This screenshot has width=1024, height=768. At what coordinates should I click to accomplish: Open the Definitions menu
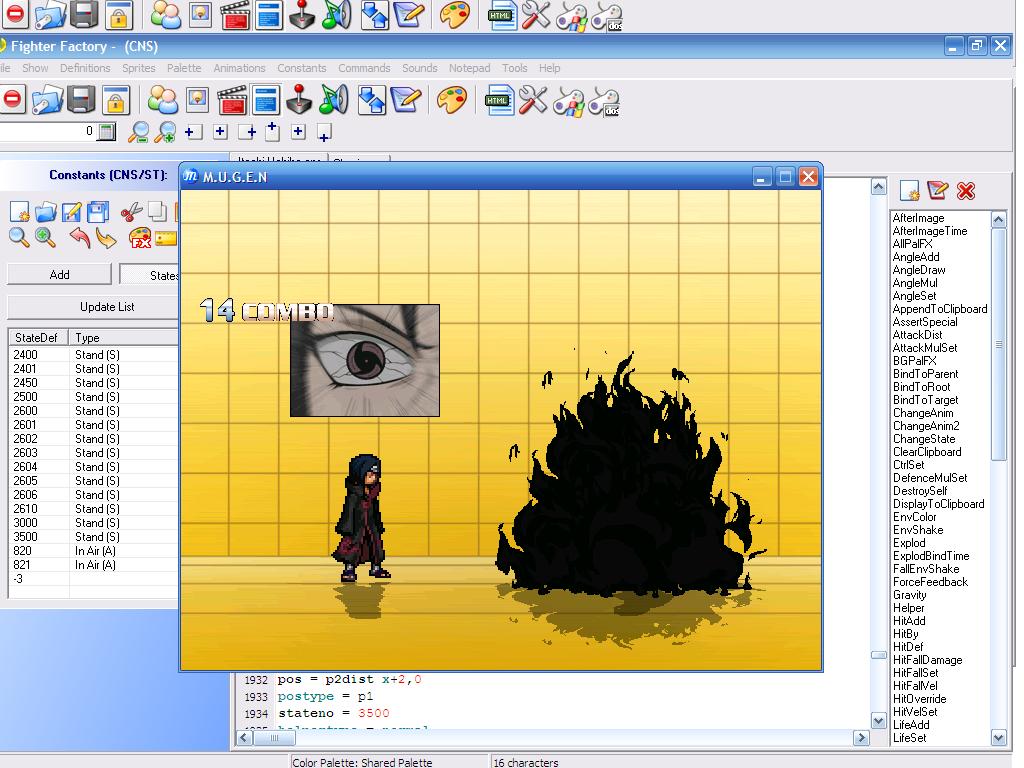[x=85, y=68]
